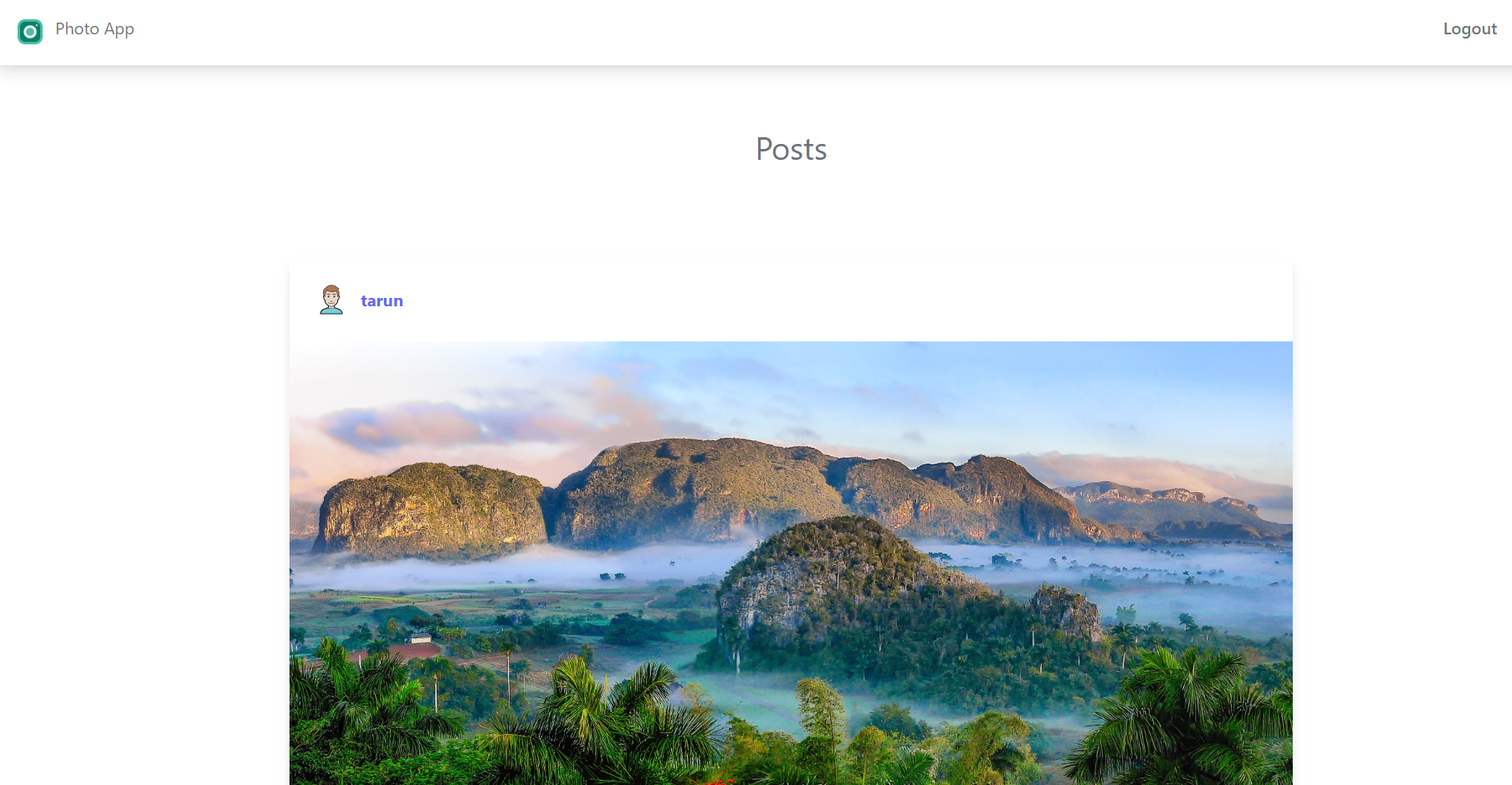This screenshot has height=785, width=1512.
Task: Click the leftmost rocky cliff in the photo
Action: tap(431, 509)
